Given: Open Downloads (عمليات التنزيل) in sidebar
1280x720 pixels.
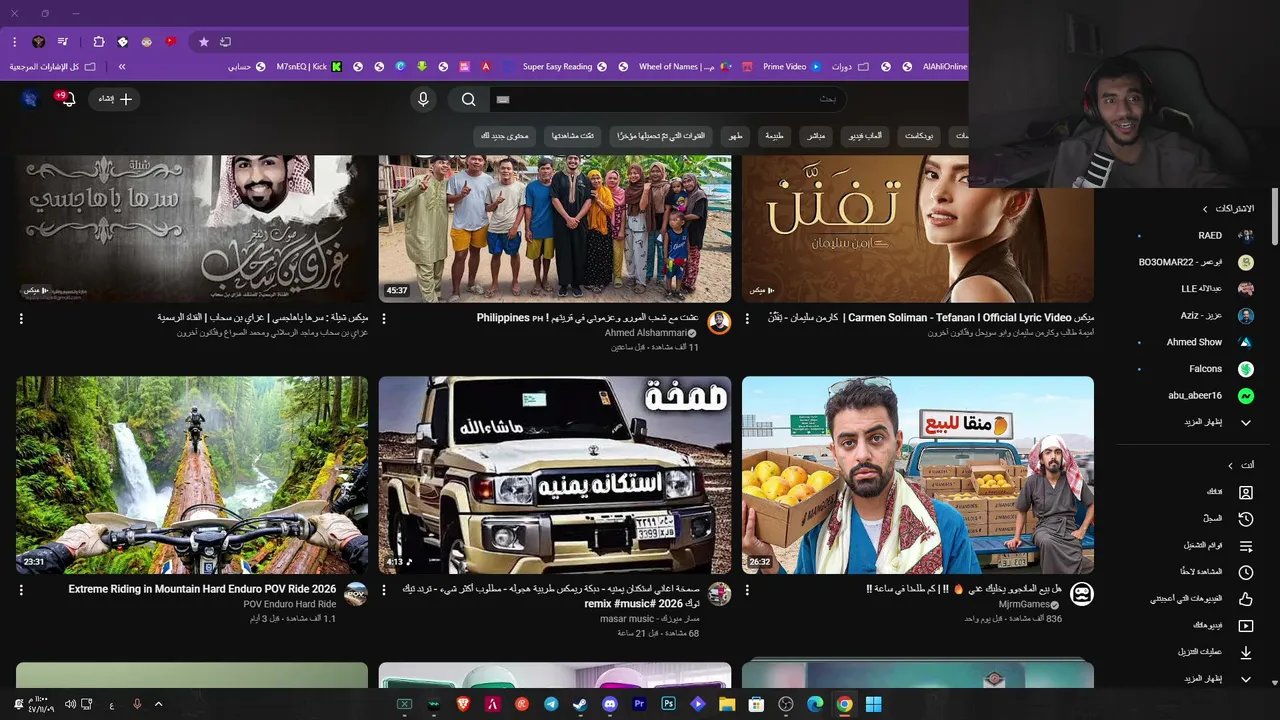Looking at the screenshot, I should tap(1195, 652).
